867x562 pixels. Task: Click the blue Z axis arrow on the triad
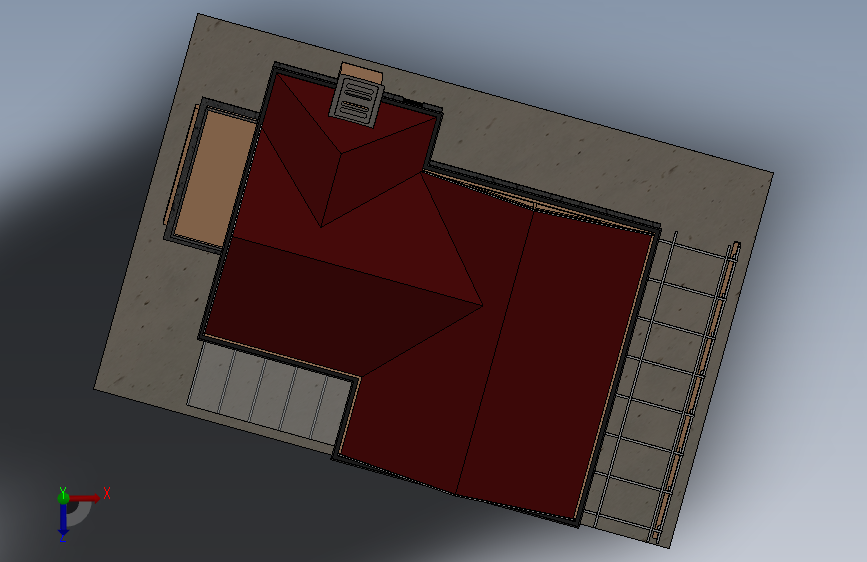[63, 519]
